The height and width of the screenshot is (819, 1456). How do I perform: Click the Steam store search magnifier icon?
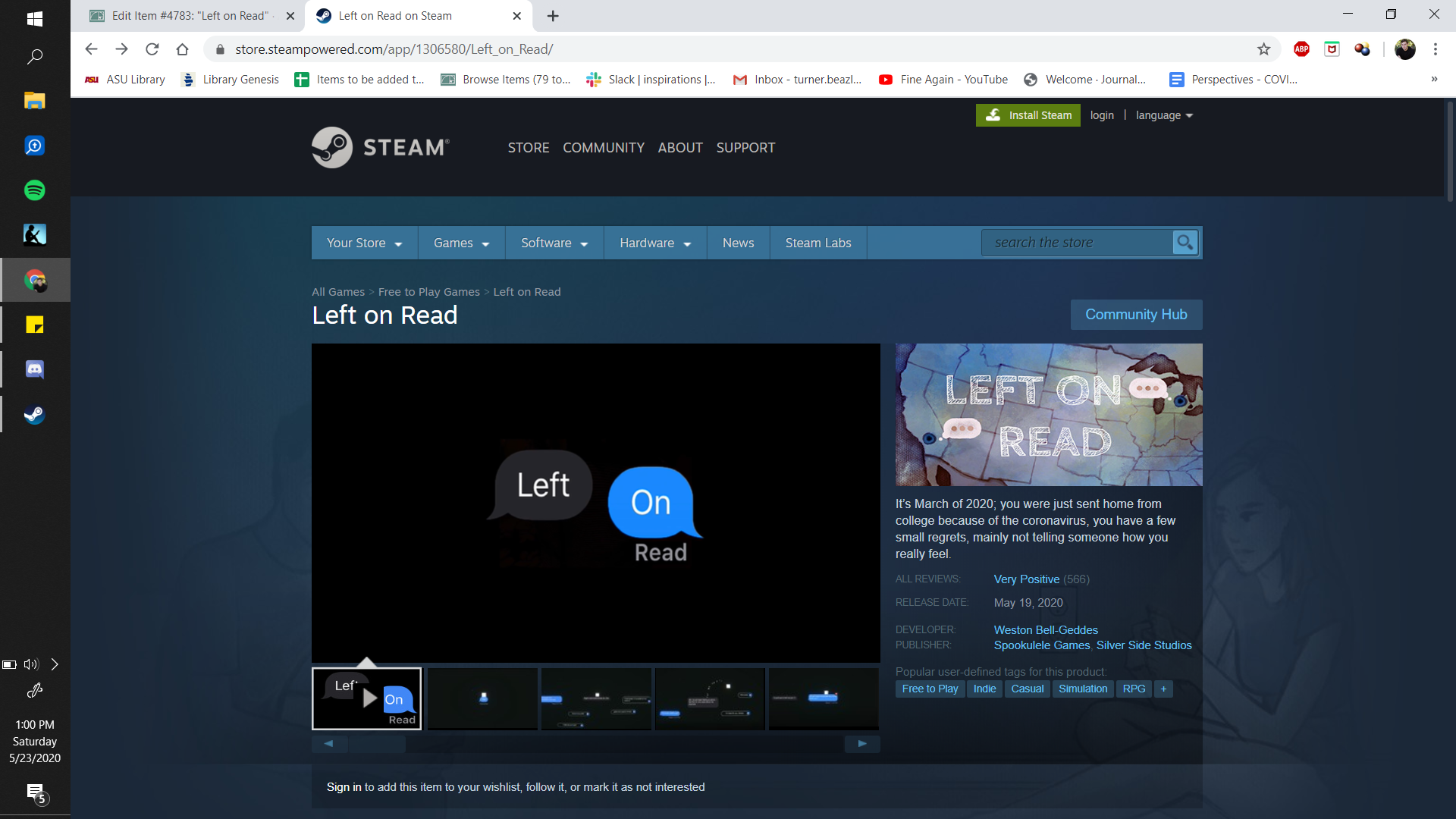tap(1185, 243)
